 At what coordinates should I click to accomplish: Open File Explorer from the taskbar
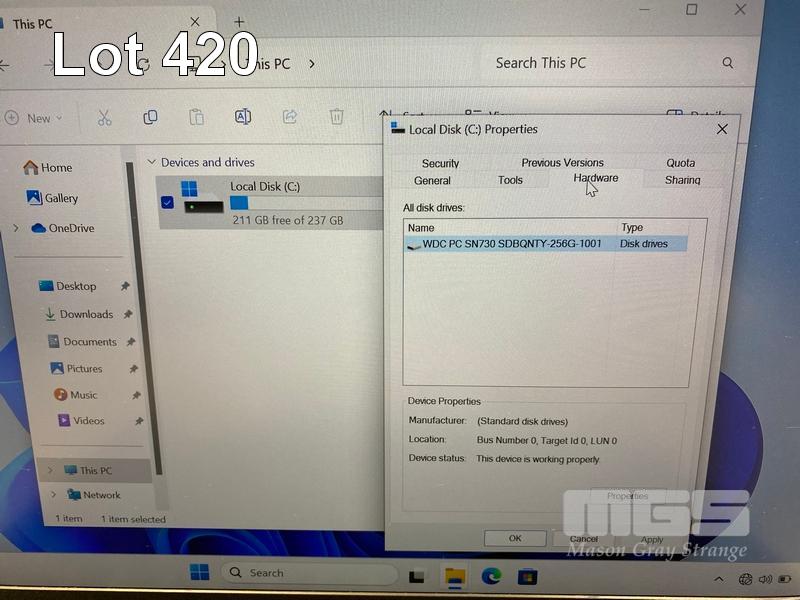click(x=455, y=575)
